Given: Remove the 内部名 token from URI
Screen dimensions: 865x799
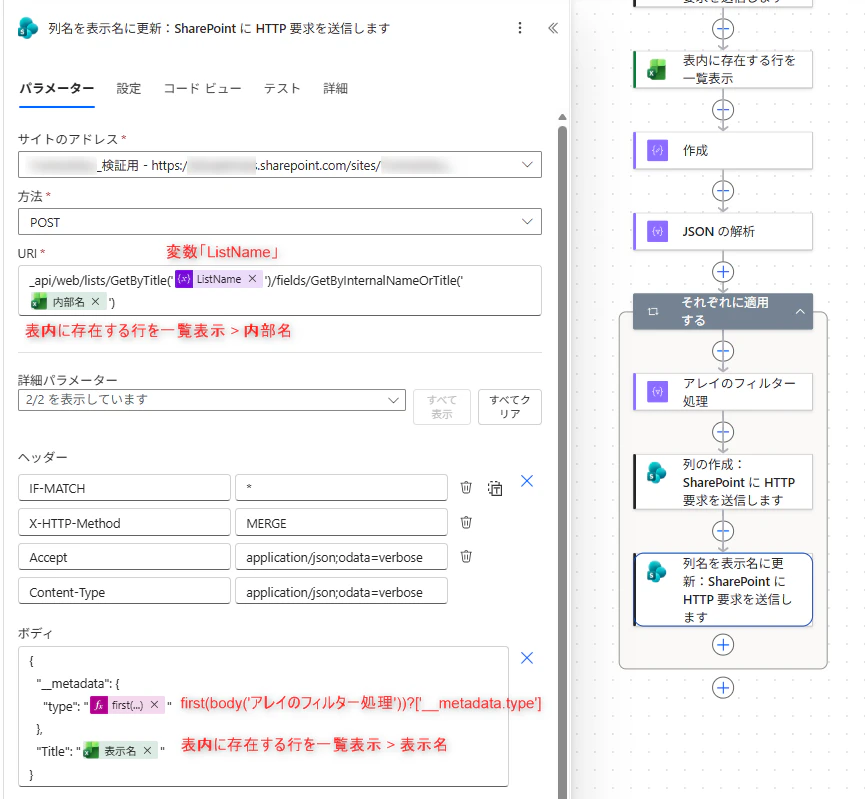Looking at the screenshot, I should tap(95, 301).
